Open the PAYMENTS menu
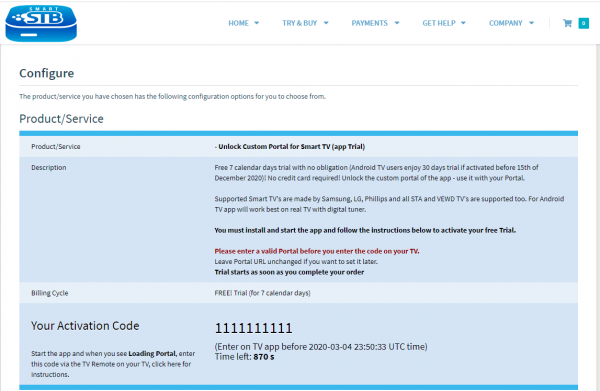 [370, 23]
